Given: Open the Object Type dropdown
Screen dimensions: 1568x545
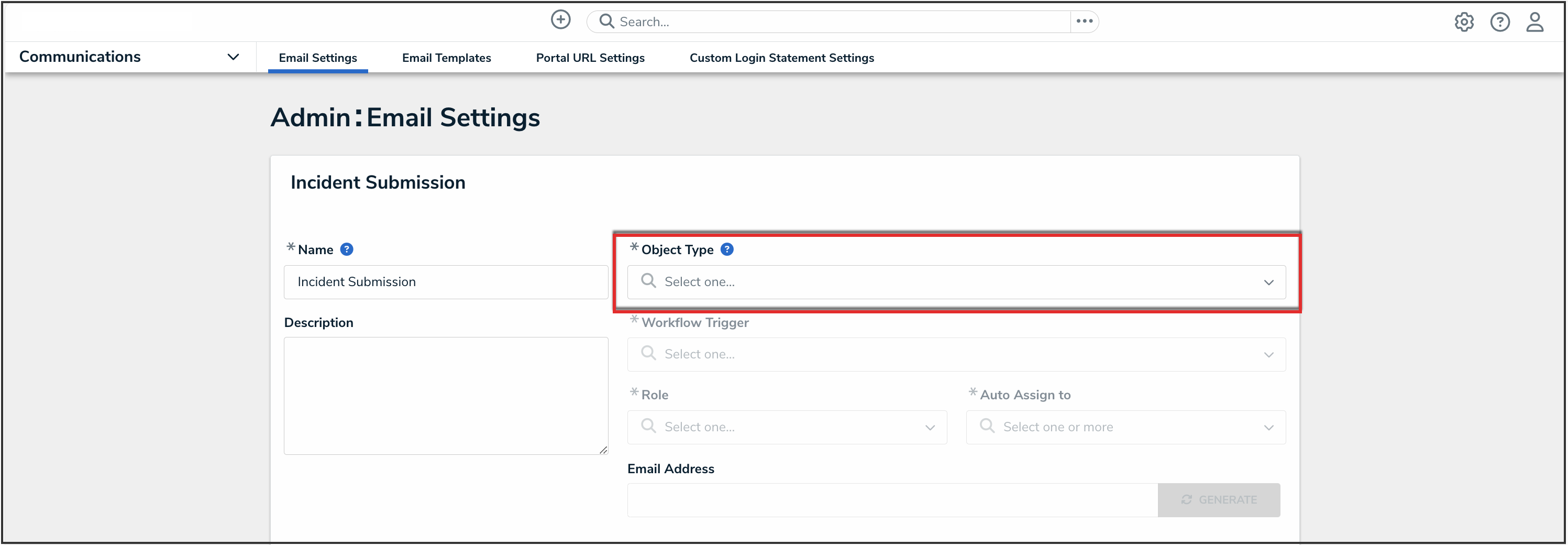Looking at the screenshot, I should point(956,282).
